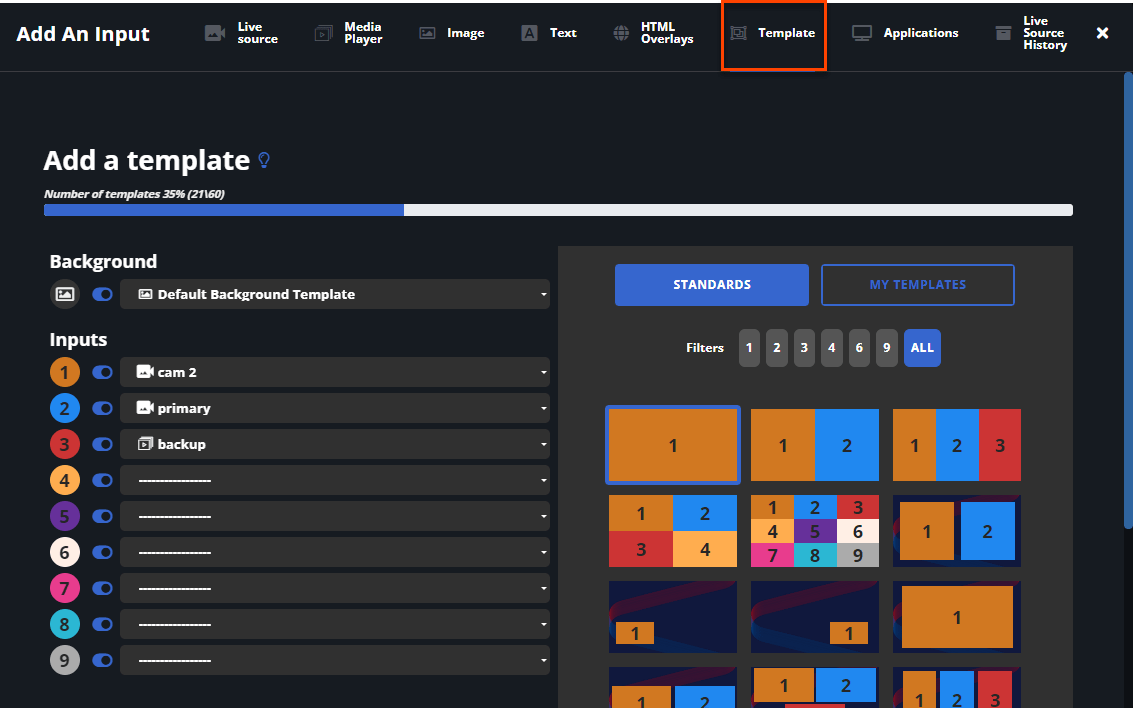The width and height of the screenshot is (1133, 708).
Task: Click the light orange input 4 badge
Action: pyautogui.click(x=64, y=480)
